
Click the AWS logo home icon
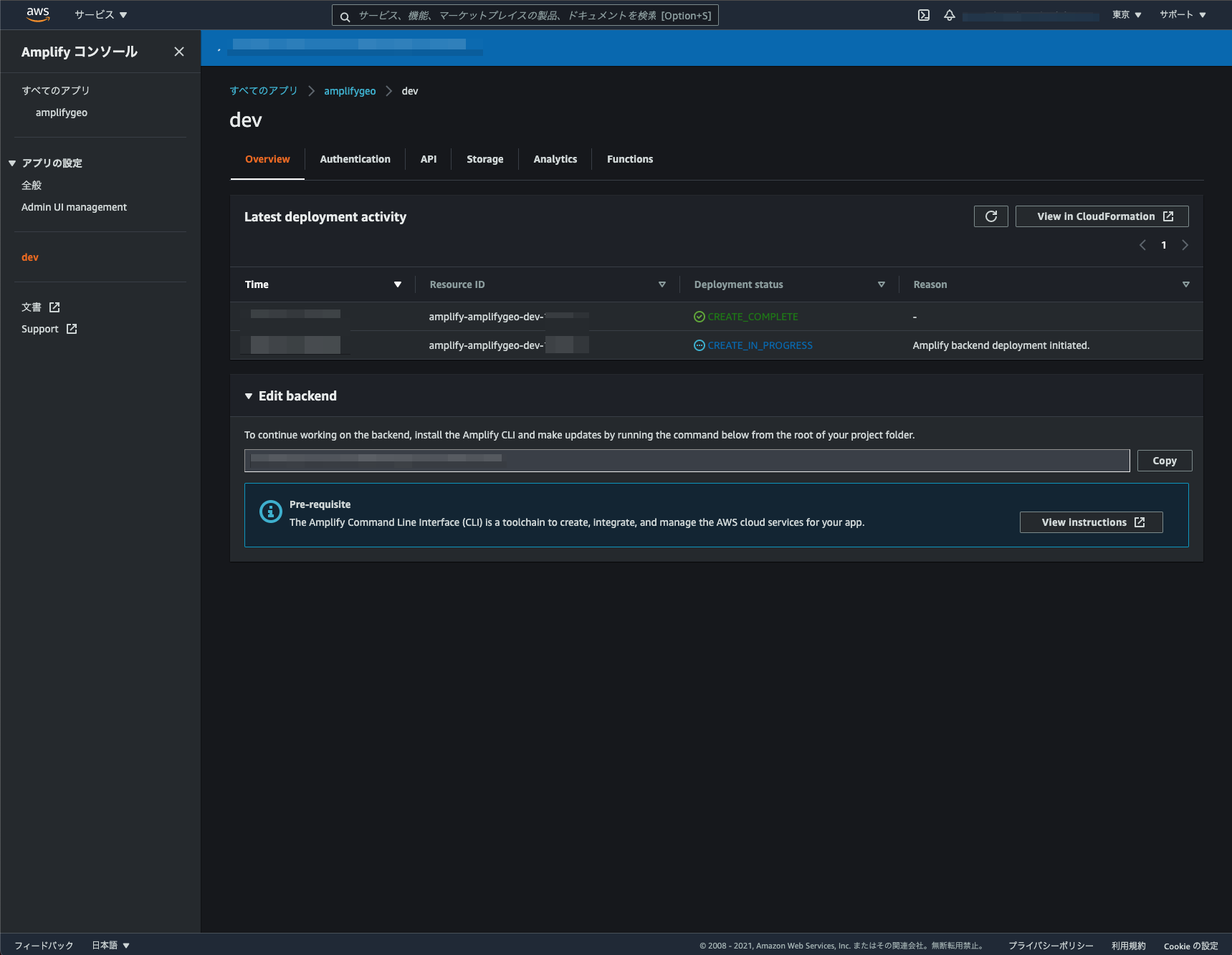(38, 15)
